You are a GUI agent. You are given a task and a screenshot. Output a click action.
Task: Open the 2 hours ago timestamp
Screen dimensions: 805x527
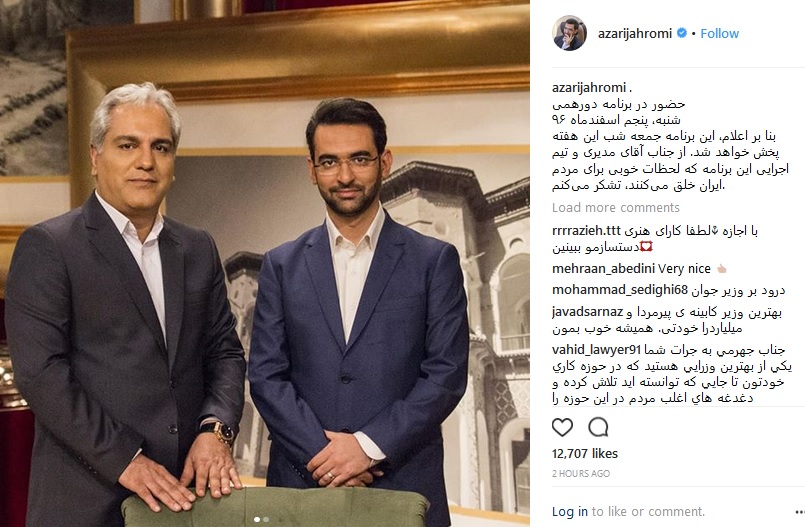(581, 474)
